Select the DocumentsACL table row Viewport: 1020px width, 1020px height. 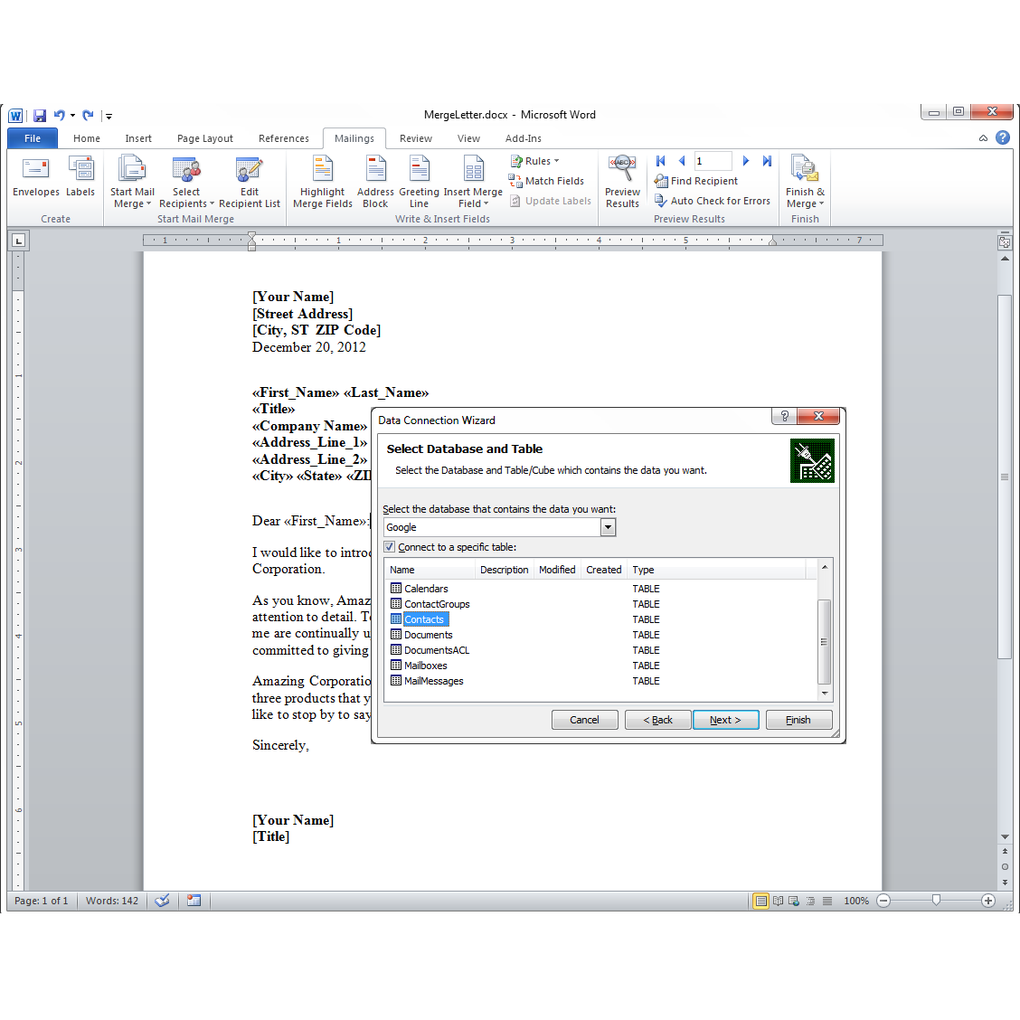click(600, 651)
